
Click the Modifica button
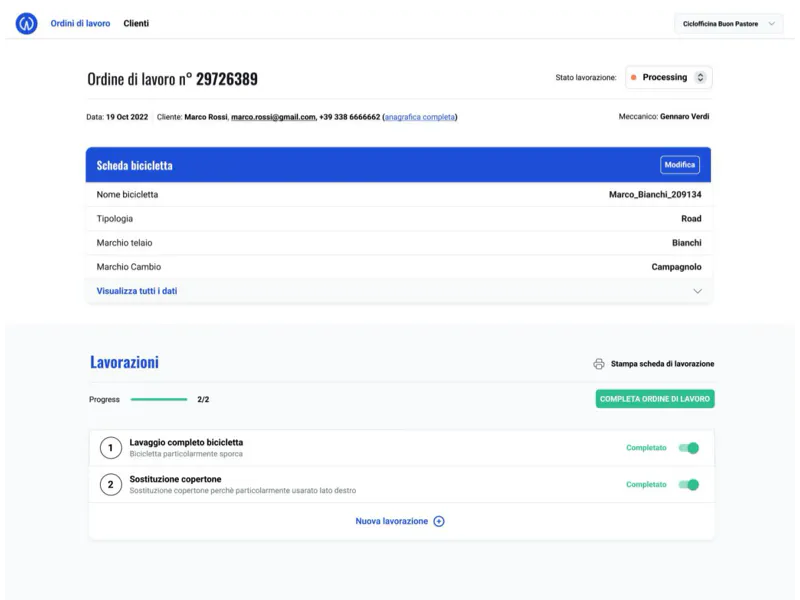click(680, 165)
